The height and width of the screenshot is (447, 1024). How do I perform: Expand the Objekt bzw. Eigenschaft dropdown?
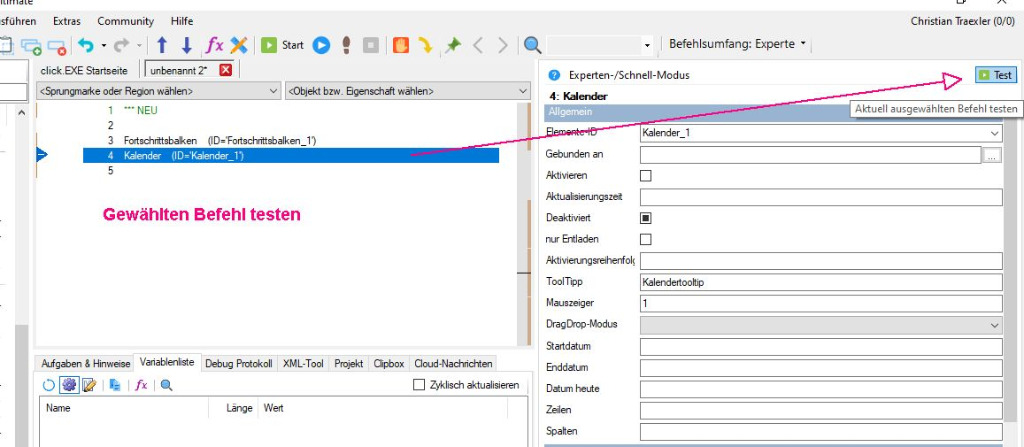[x=407, y=91]
